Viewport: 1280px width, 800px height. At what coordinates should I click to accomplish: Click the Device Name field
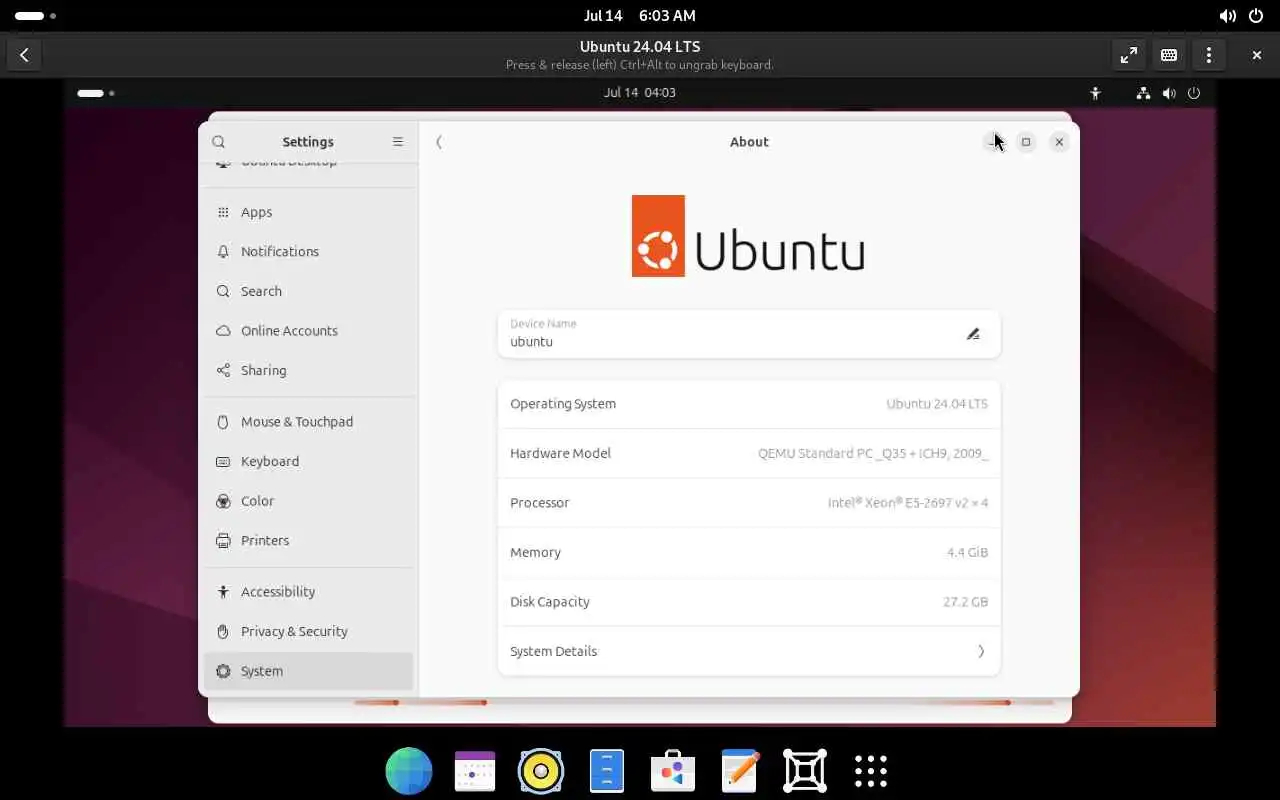click(749, 334)
